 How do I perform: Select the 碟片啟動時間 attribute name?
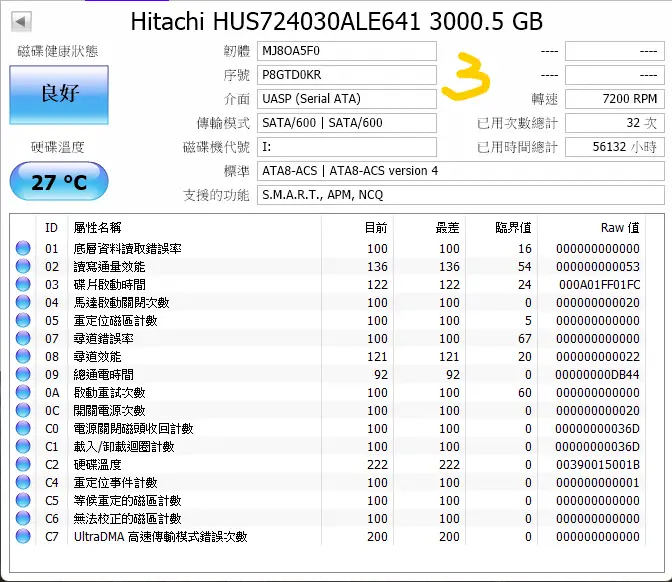[109, 285]
